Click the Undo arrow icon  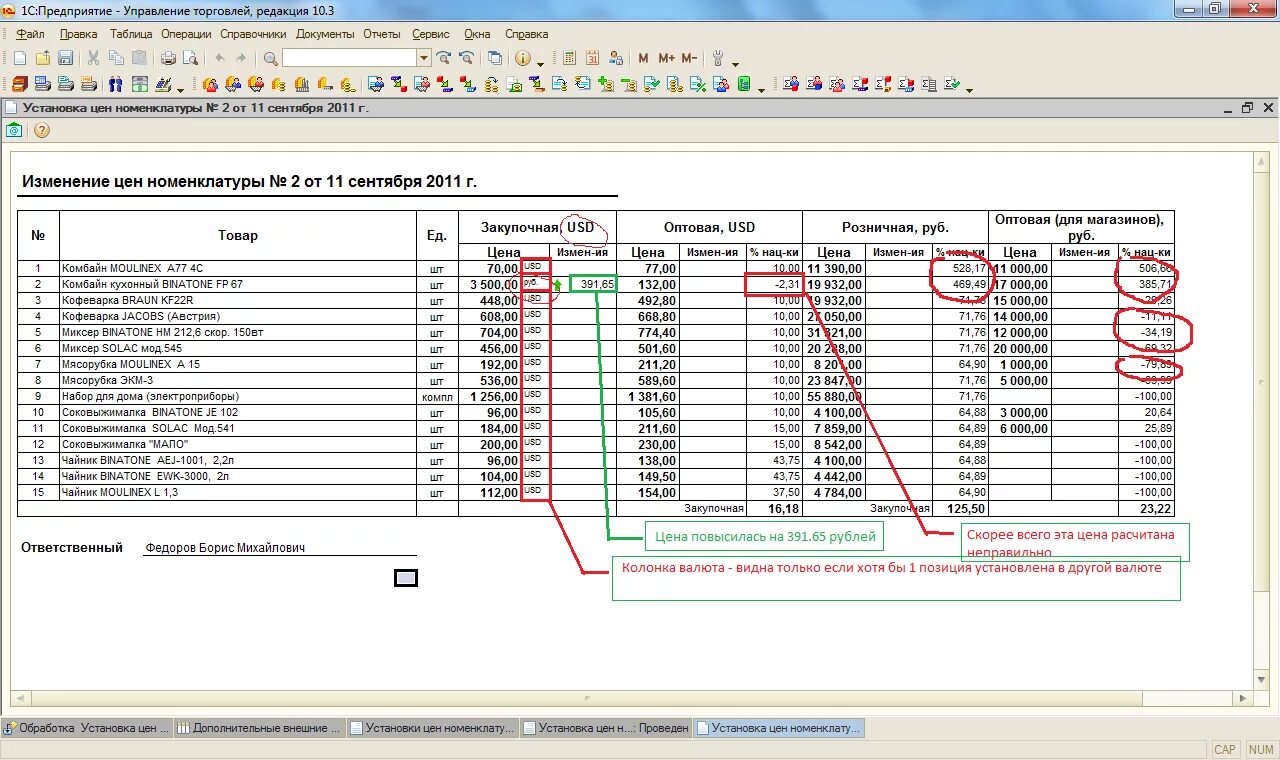[219, 58]
